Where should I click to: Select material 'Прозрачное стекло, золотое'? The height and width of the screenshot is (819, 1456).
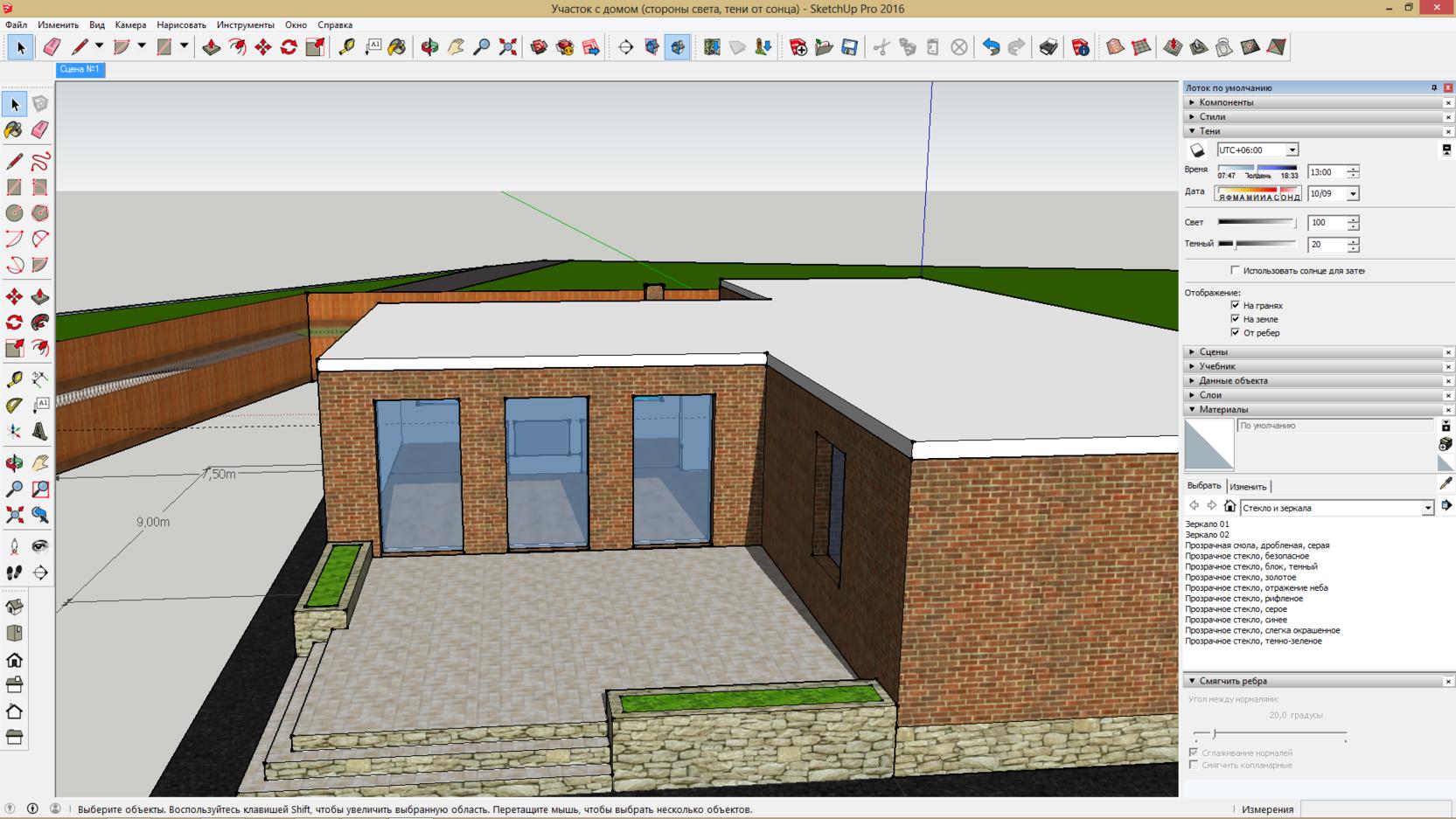tap(1240, 577)
